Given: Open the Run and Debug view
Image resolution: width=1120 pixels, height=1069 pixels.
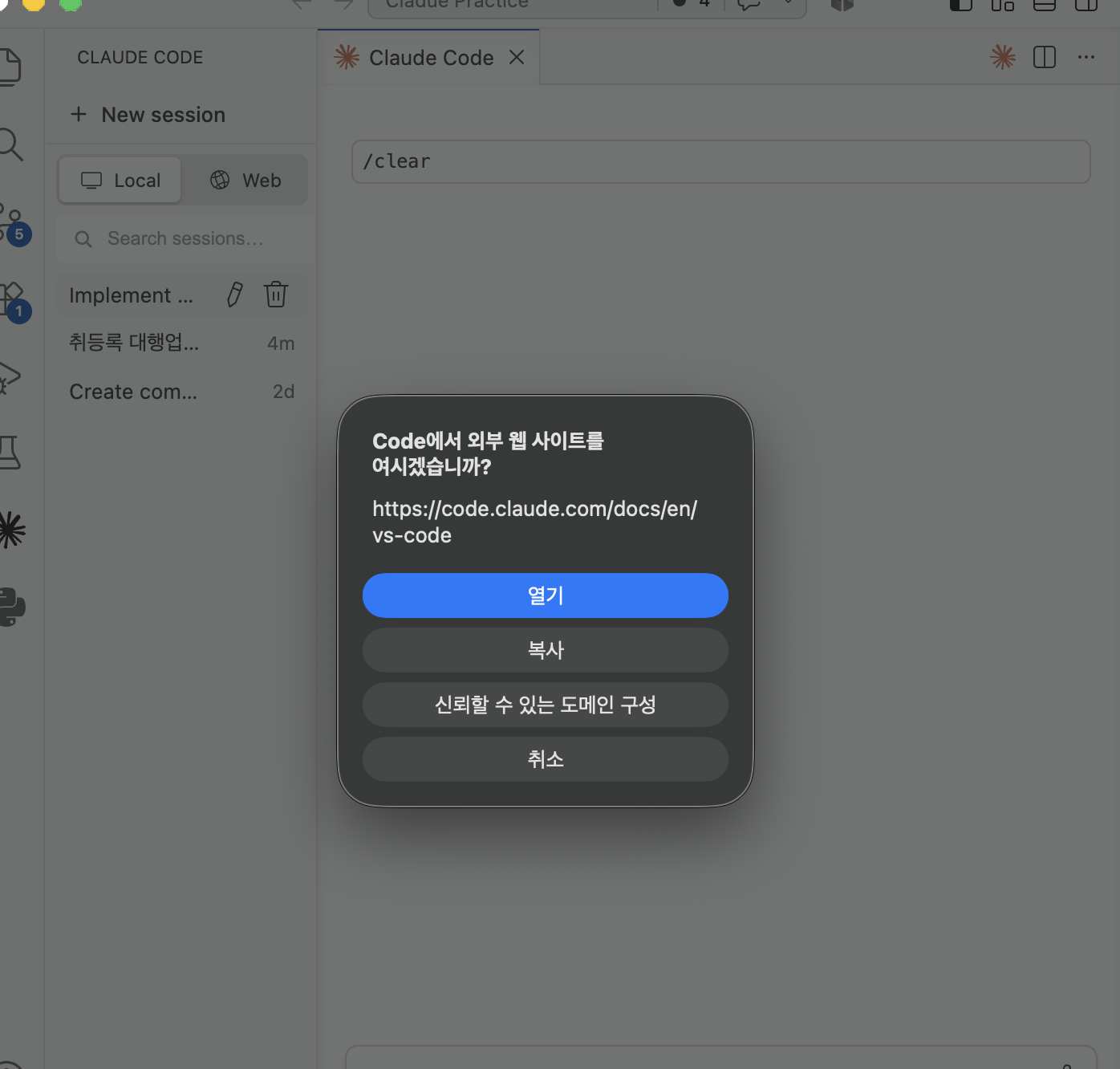Looking at the screenshot, I should coord(9,377).
